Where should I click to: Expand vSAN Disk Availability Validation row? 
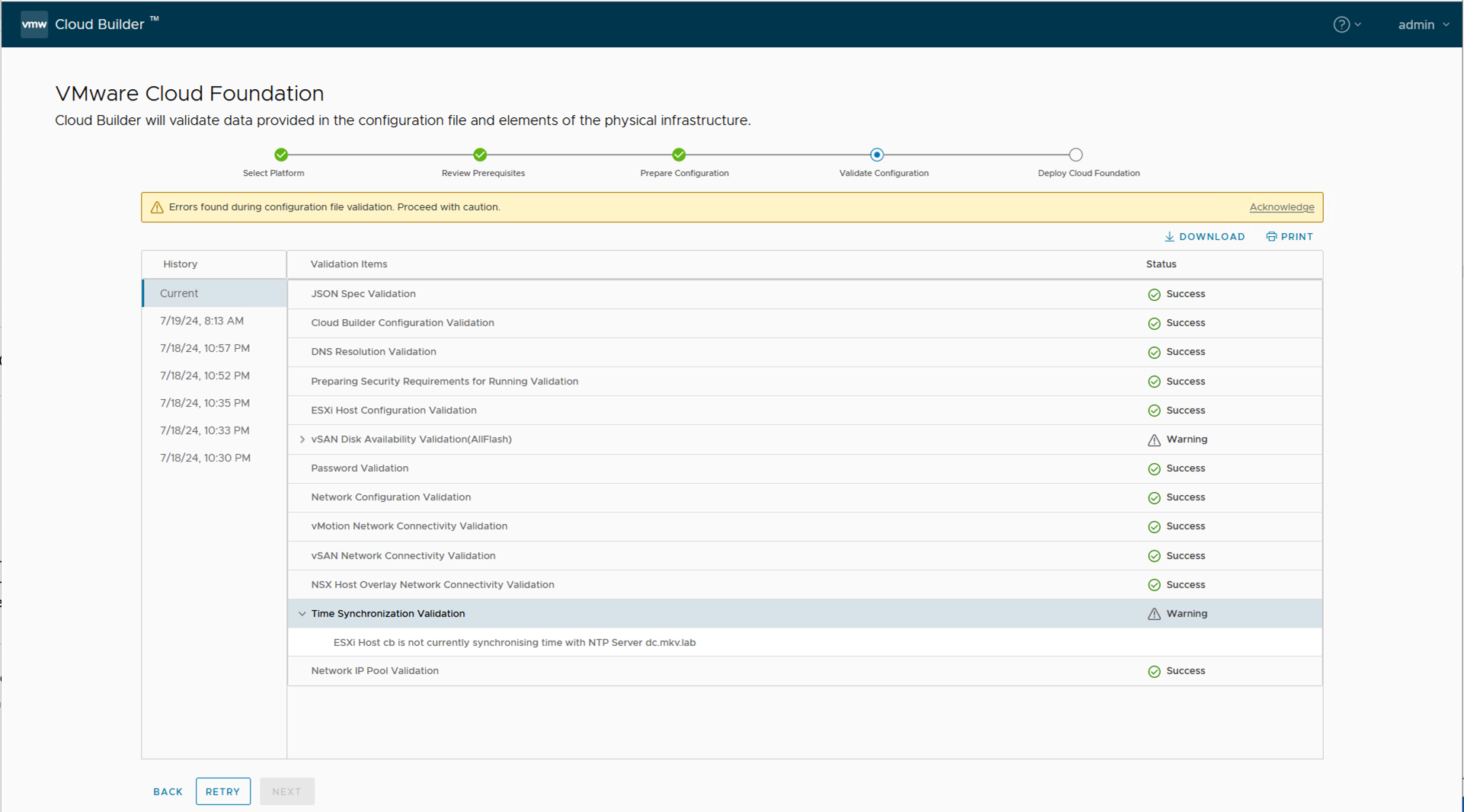pos(302,440)
